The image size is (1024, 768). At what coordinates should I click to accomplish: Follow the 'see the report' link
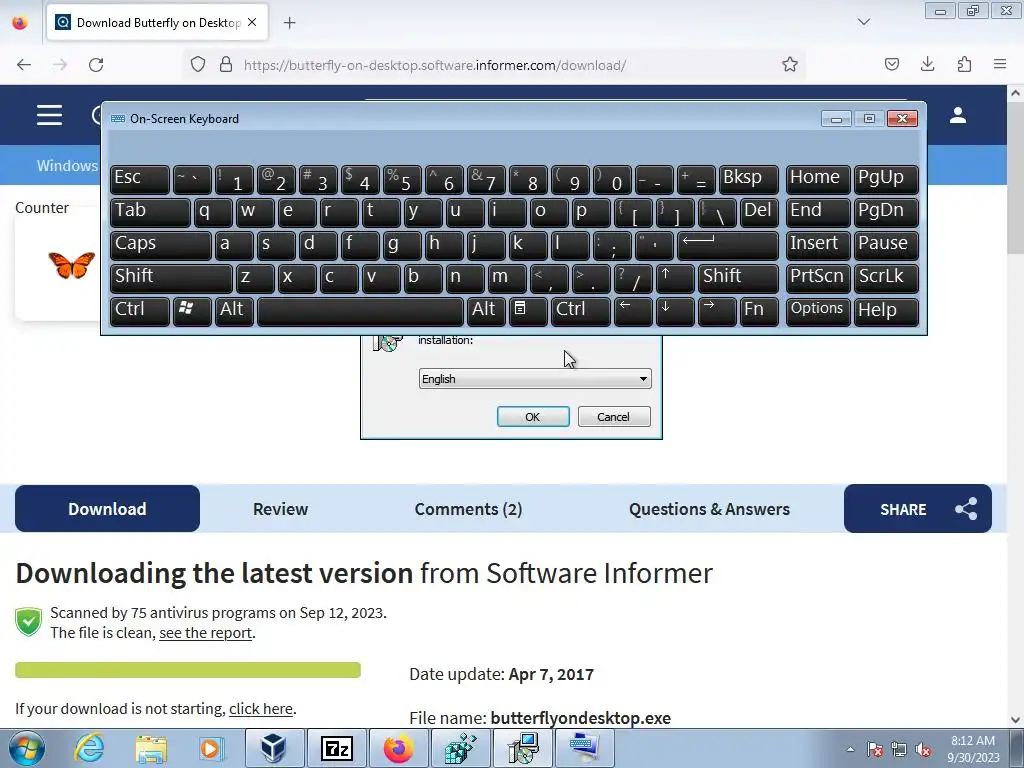click(205, 633)
